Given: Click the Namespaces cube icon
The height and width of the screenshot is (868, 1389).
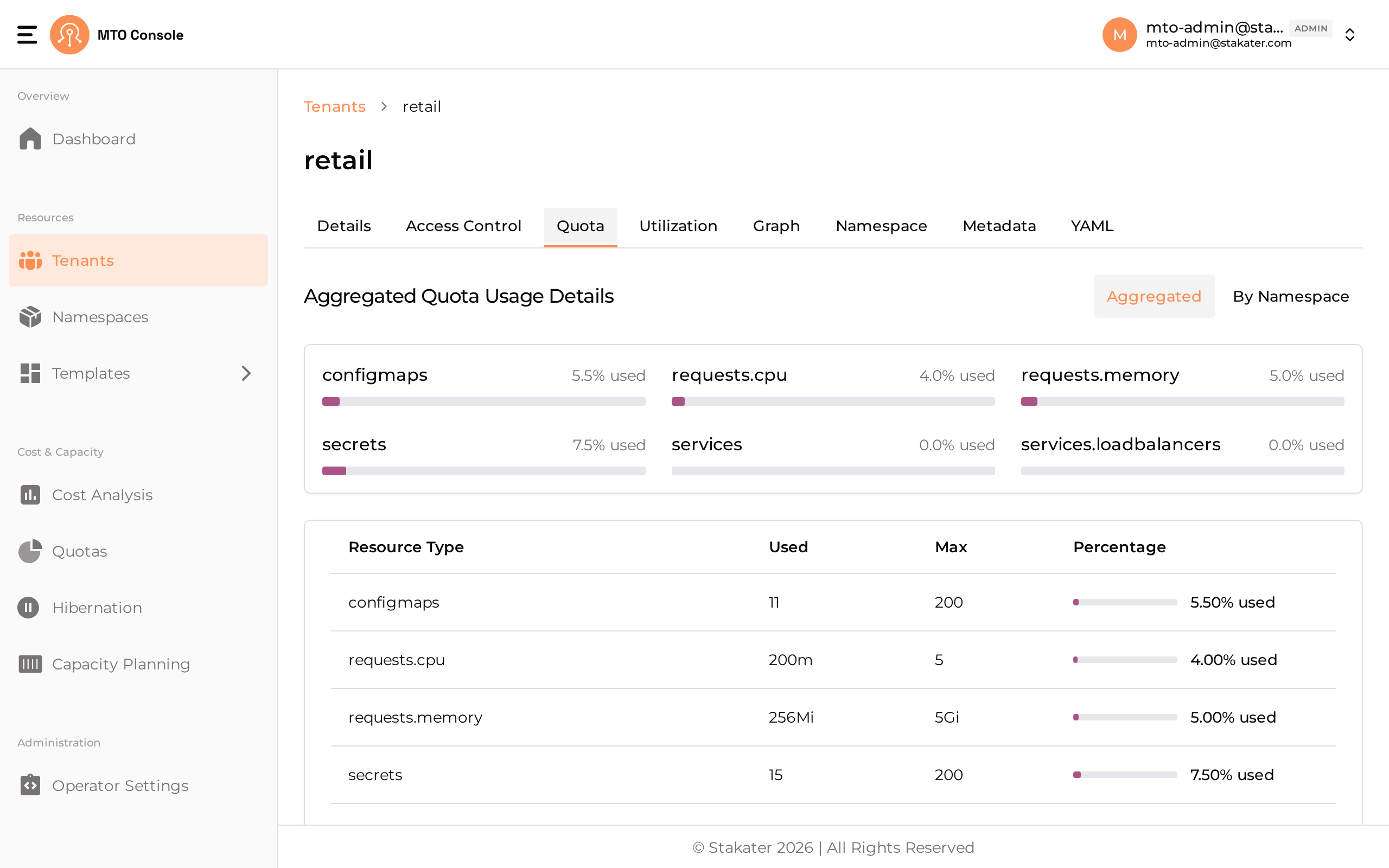Looking at the screenshot, I should (30, 317).
